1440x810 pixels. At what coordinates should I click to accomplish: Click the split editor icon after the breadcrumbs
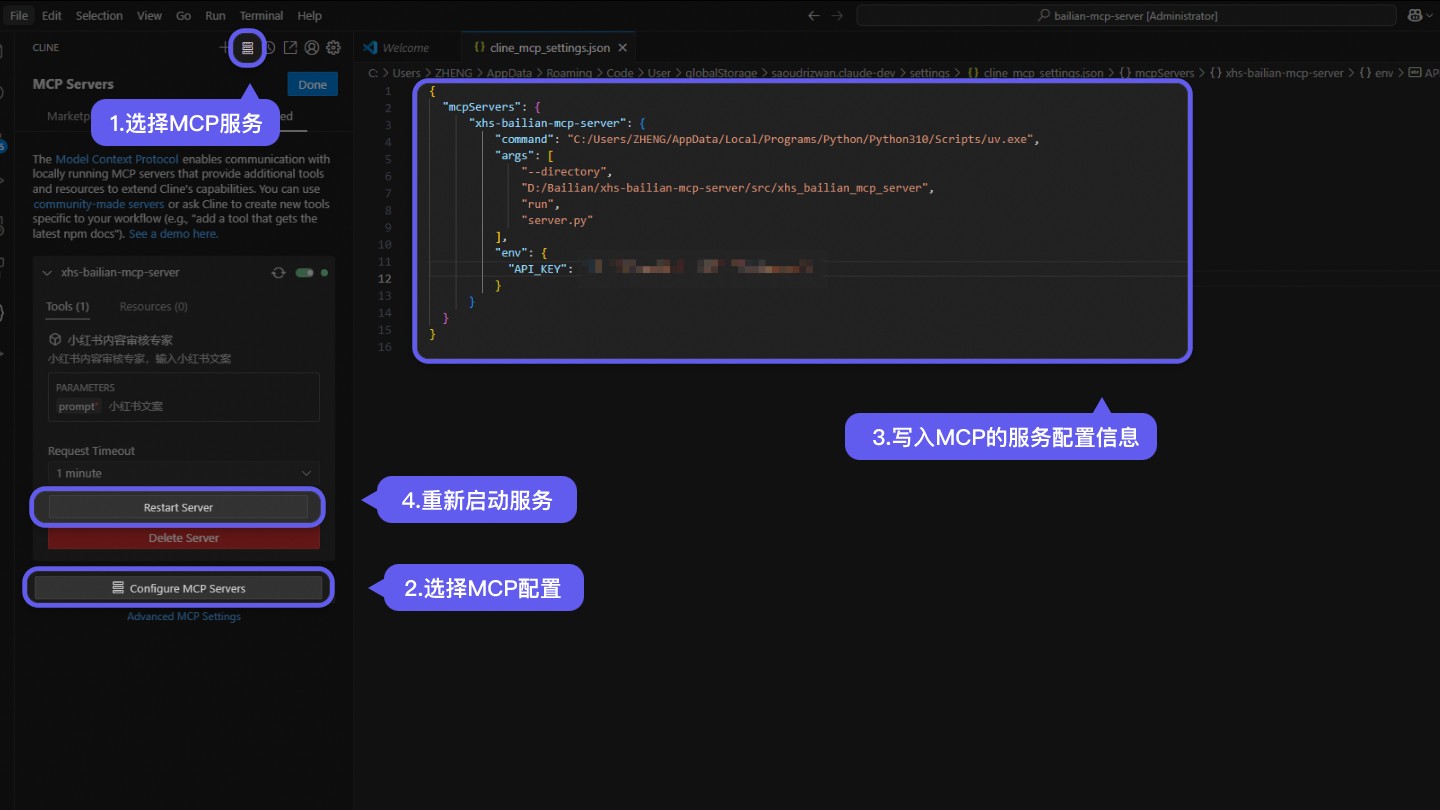pyautogui.click(x=1417, y=72)
